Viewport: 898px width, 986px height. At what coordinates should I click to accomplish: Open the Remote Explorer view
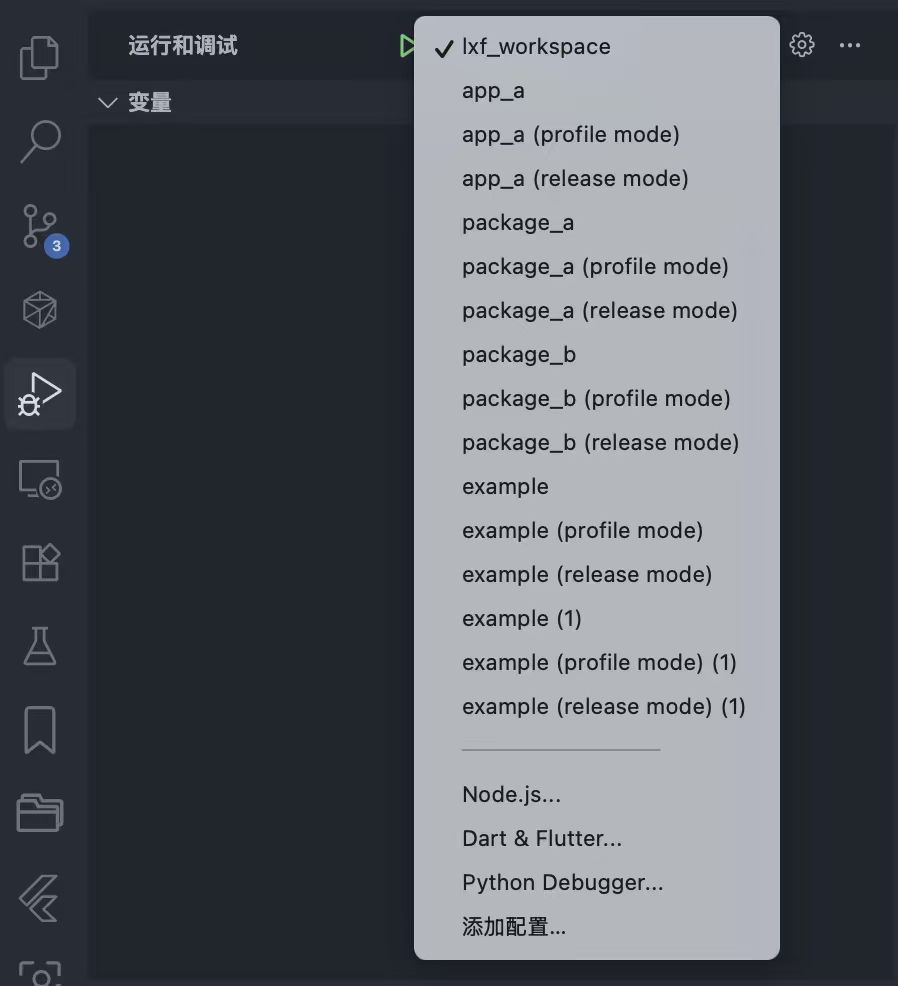point(40,480)
